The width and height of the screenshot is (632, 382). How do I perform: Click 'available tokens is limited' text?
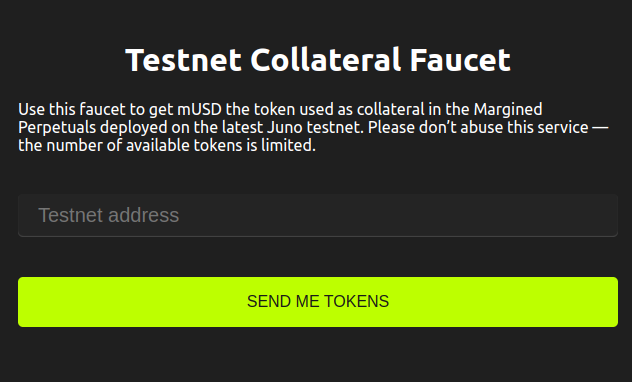point(221,145)
